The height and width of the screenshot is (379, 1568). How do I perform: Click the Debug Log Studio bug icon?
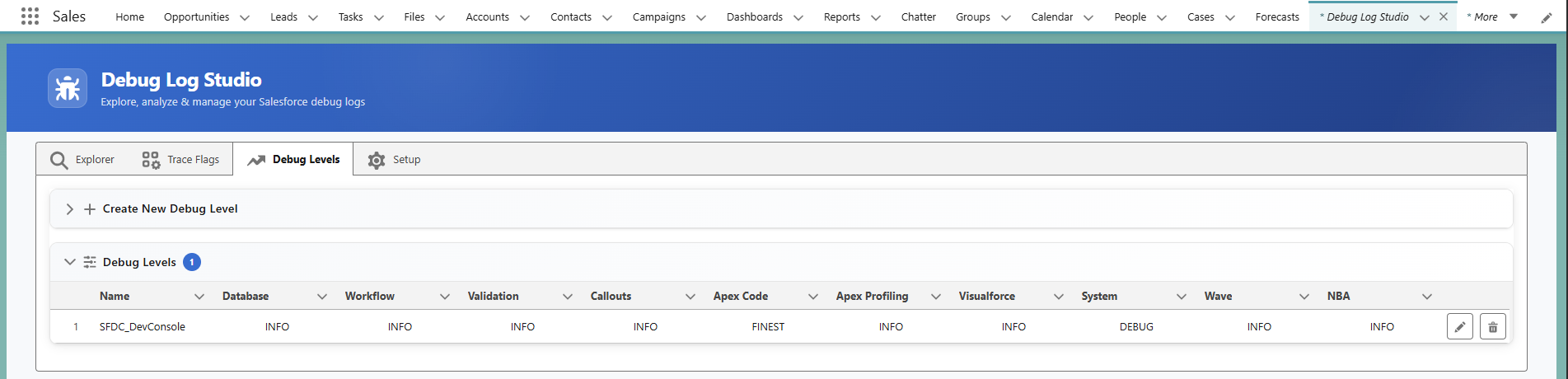[68, 88]
